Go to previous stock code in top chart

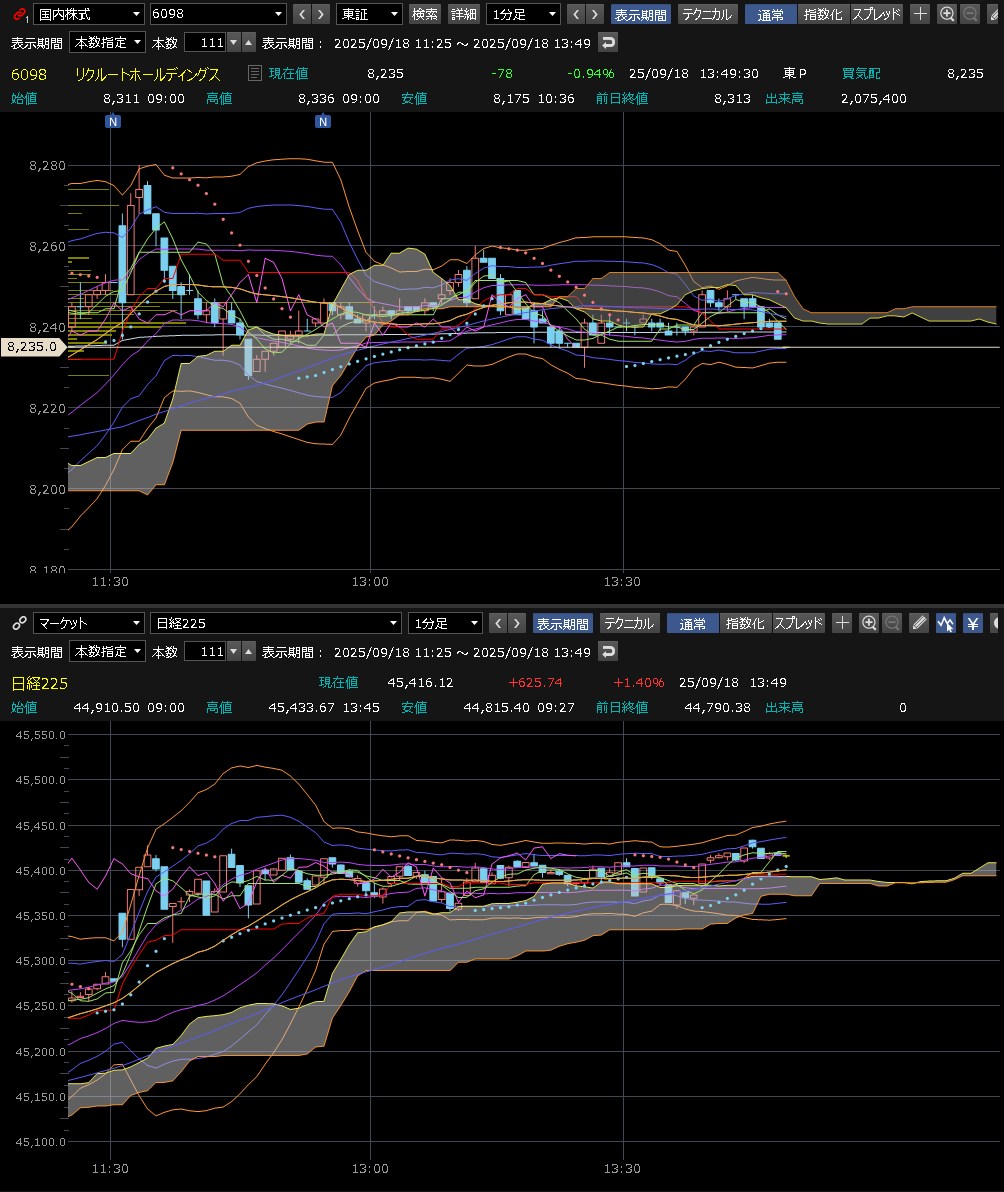302,14
